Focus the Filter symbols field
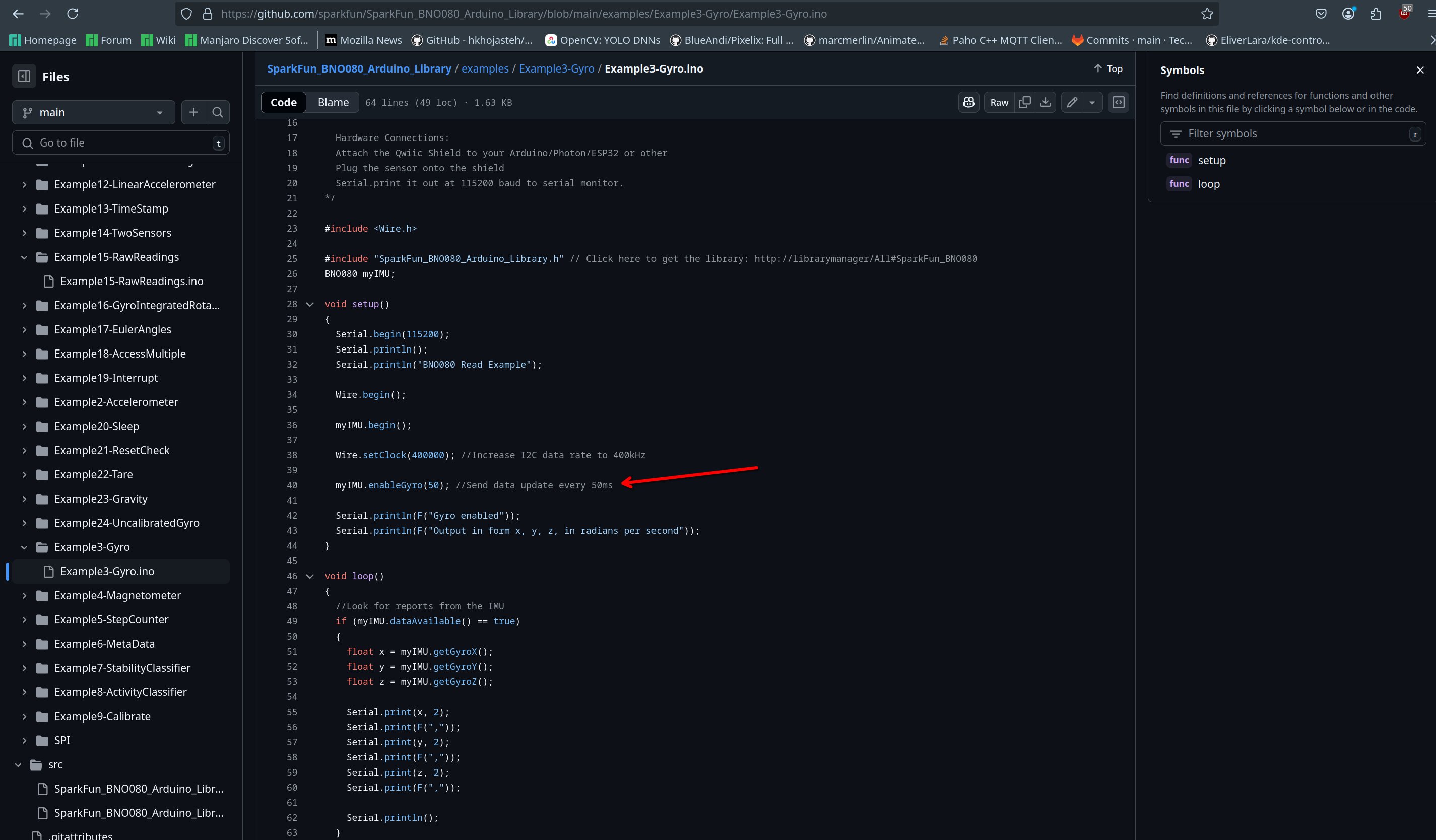The image size is (1436, 840). (1292, 134)
